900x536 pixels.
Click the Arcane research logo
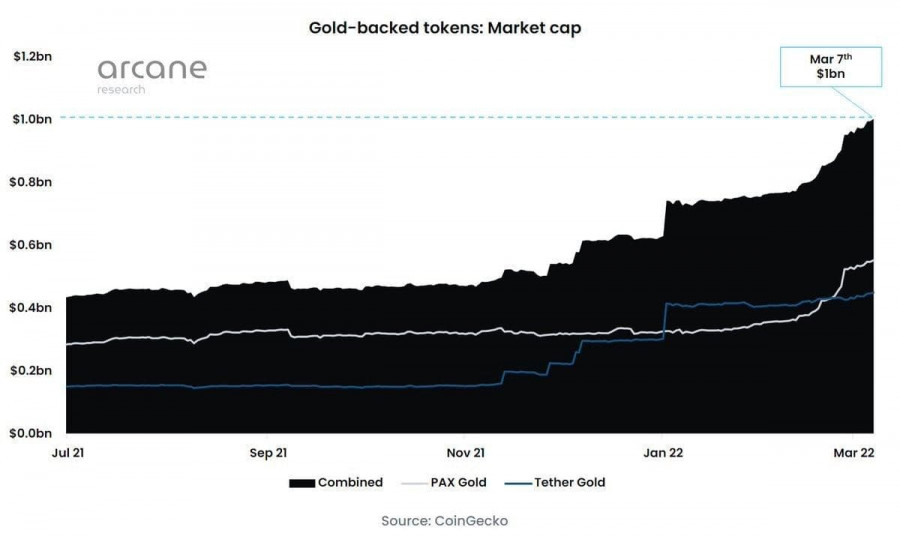pyautogui.click(x=152, y=76)
